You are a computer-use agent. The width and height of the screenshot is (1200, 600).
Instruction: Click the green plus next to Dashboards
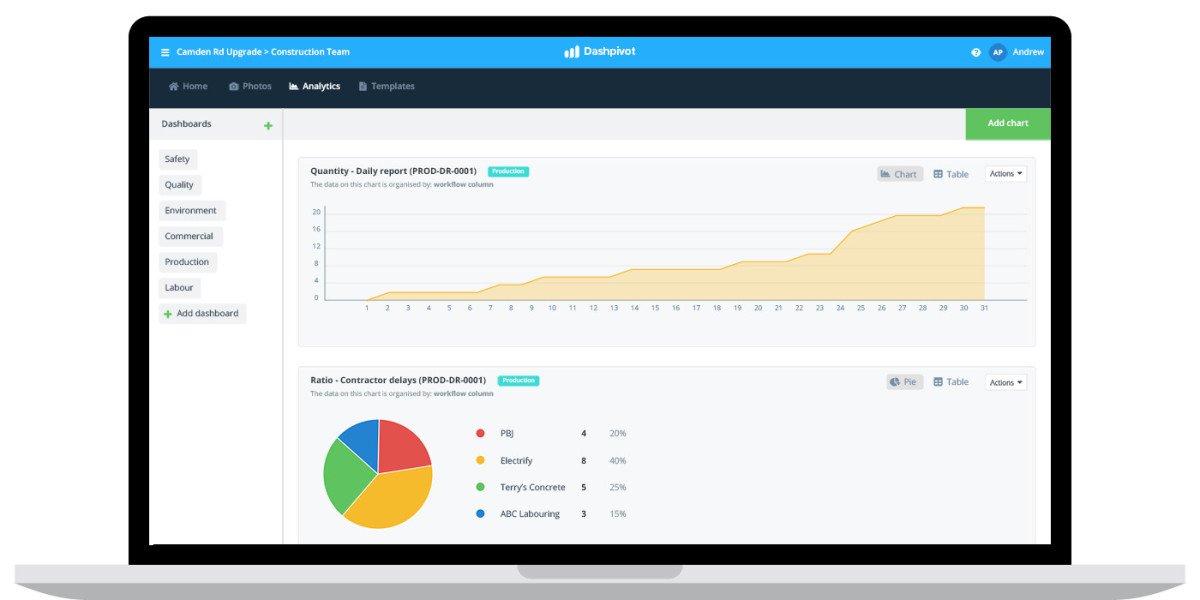pyautogui.click(x=268, y=125)
